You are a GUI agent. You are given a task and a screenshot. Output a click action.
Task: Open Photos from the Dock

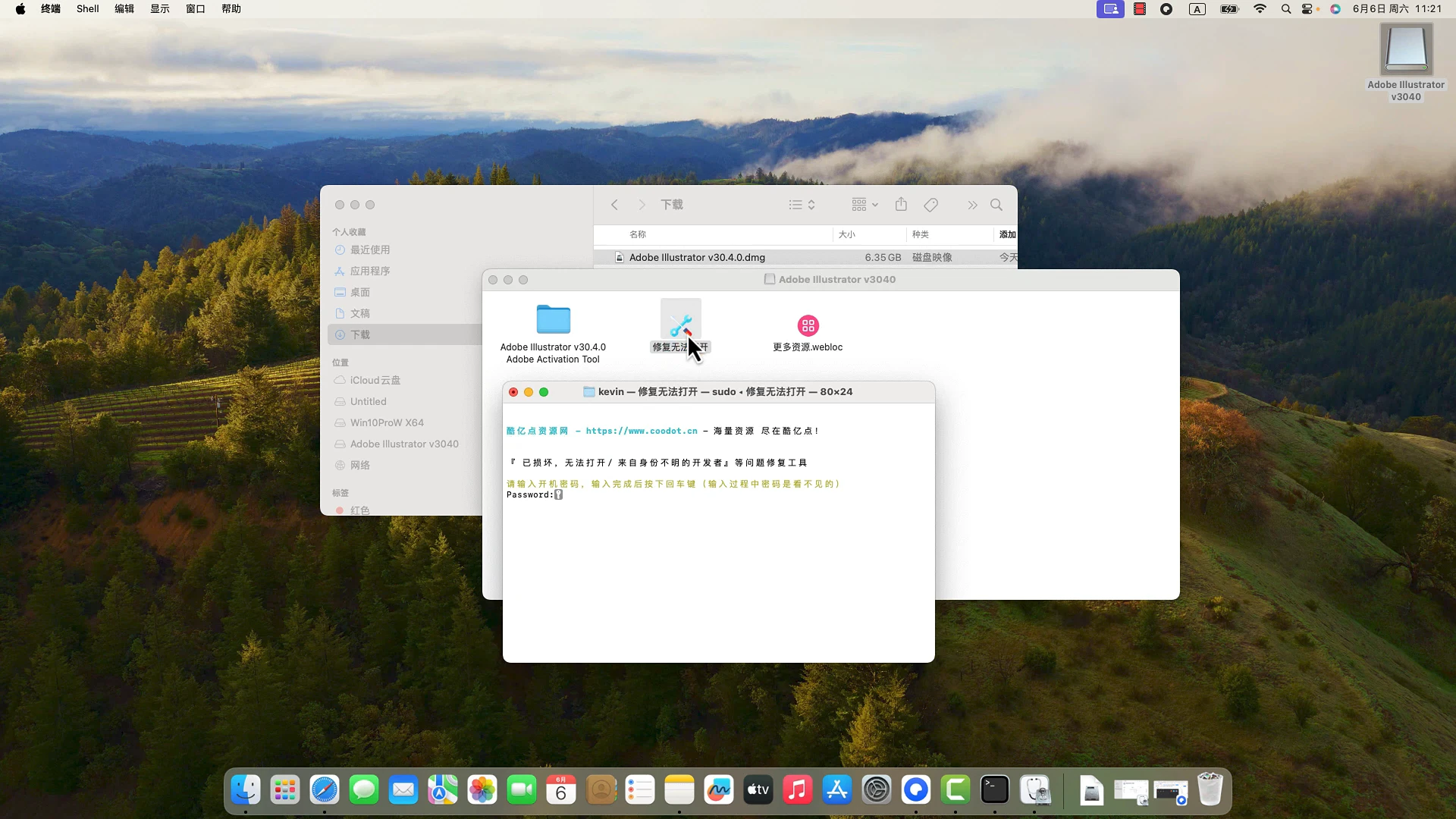point(482,790)
